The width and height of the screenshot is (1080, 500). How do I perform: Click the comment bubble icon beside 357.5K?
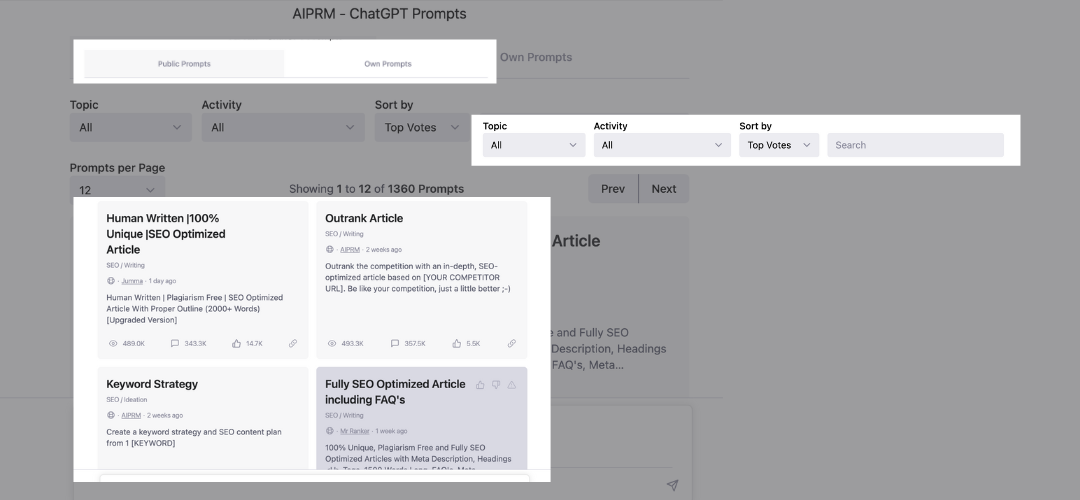point(395,343)
